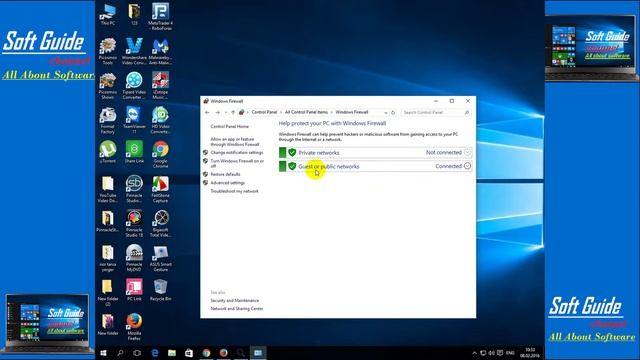Open Task View on the taskbar
The width and height of the screenshot is (640, 360).
click(137, 353)
